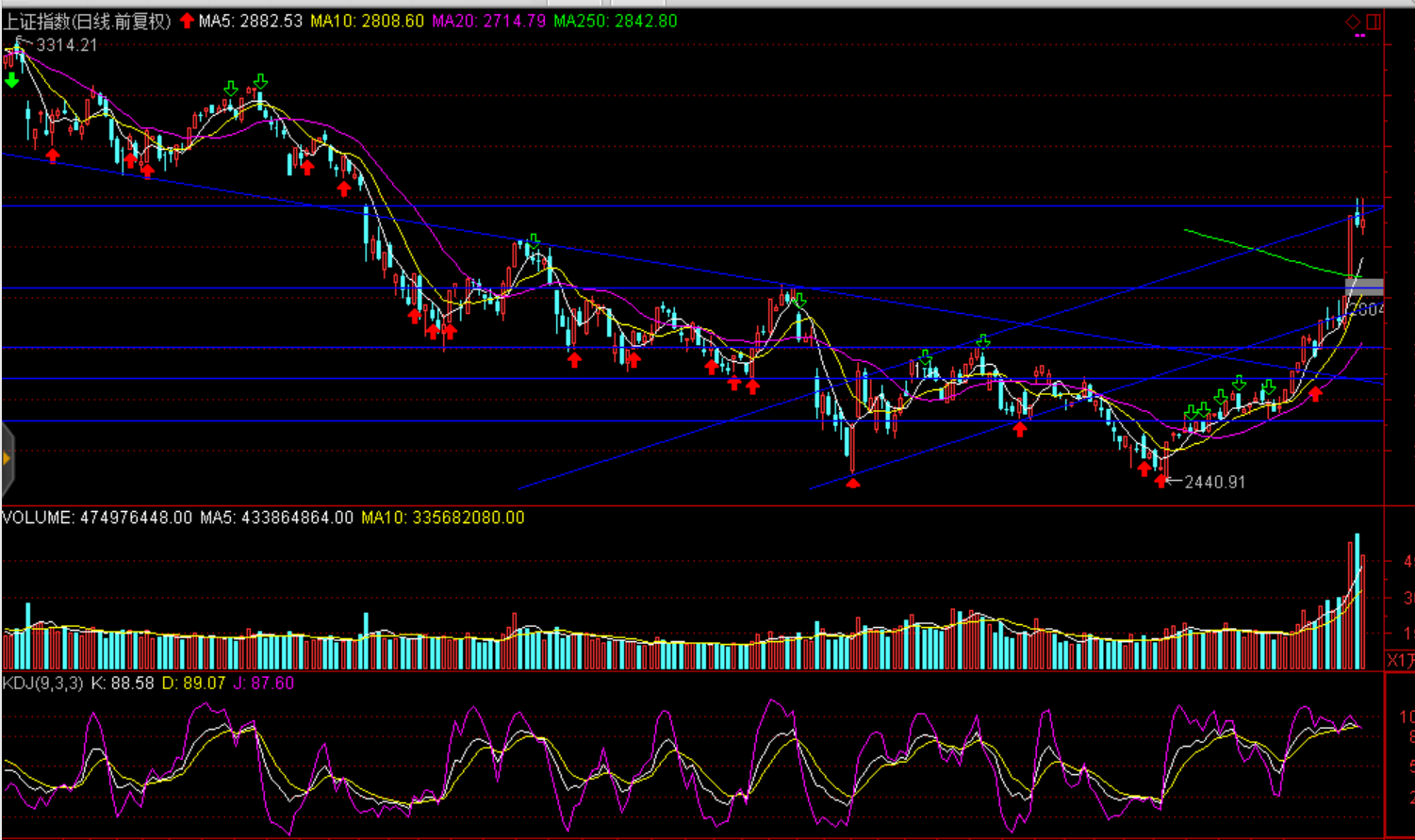Click the 3314.21 high price annotation
This screenshot has height=840, width=1415.
point(66,45)
